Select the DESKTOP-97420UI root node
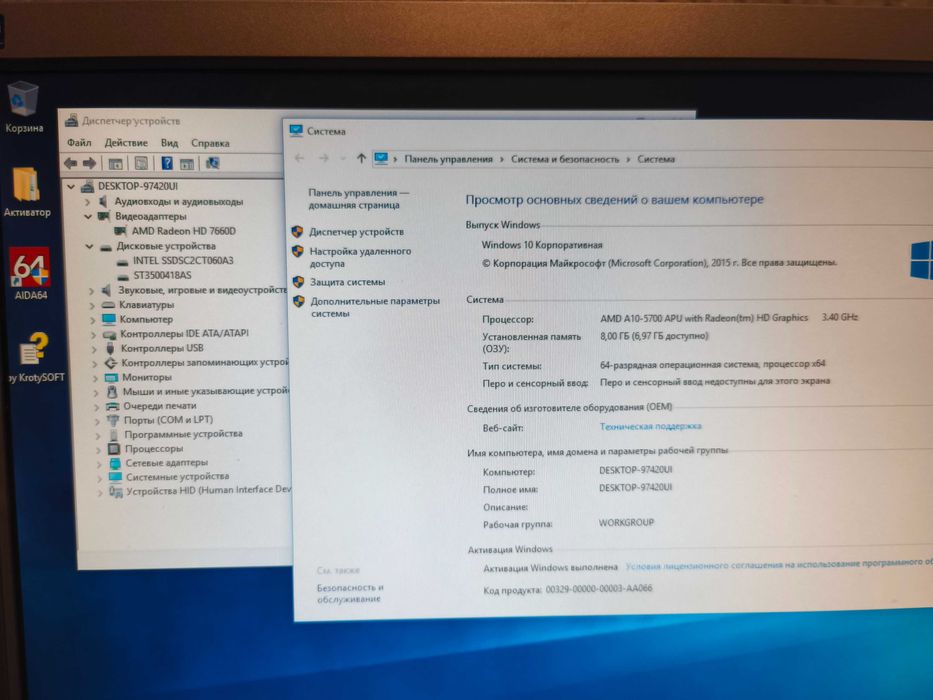Viewport: 933px width, 700px height. (x=138, y=186)
